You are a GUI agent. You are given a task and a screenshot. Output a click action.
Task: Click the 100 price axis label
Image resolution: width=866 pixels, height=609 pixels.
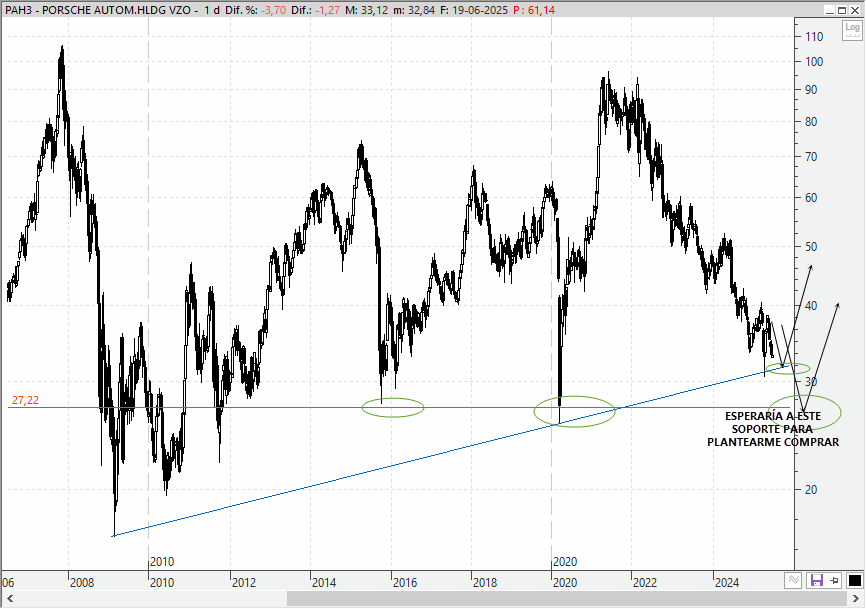(x=814, y=61)
